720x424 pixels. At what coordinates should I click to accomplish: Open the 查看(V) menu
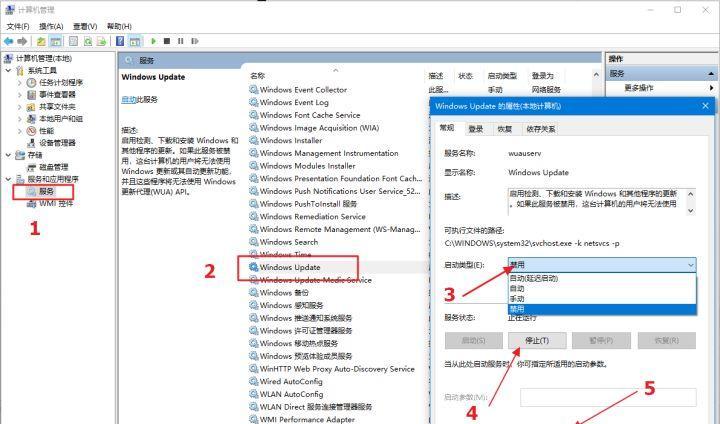(x=85, y=26)
